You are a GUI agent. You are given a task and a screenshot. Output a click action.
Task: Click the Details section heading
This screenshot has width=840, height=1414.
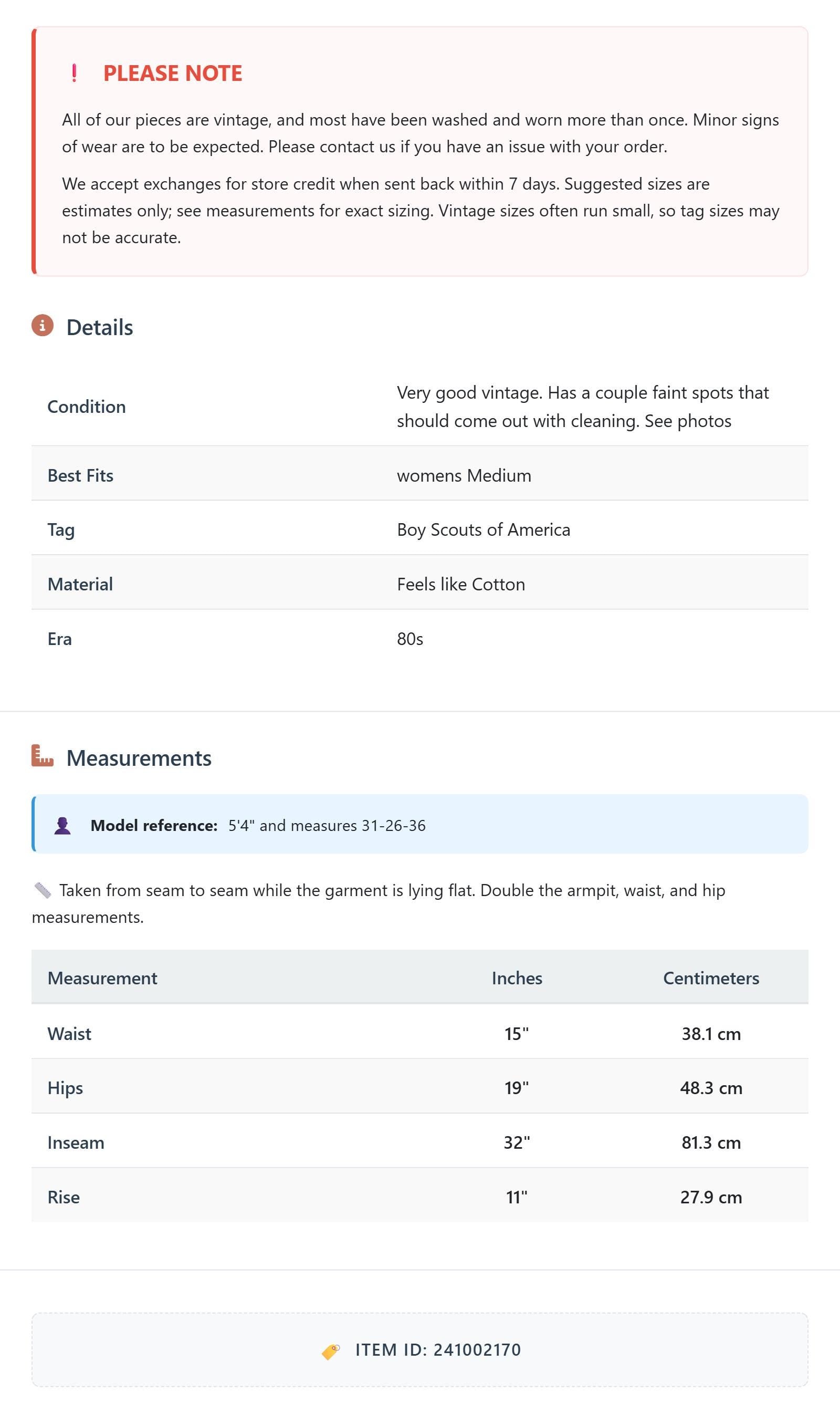pos(100,327)
